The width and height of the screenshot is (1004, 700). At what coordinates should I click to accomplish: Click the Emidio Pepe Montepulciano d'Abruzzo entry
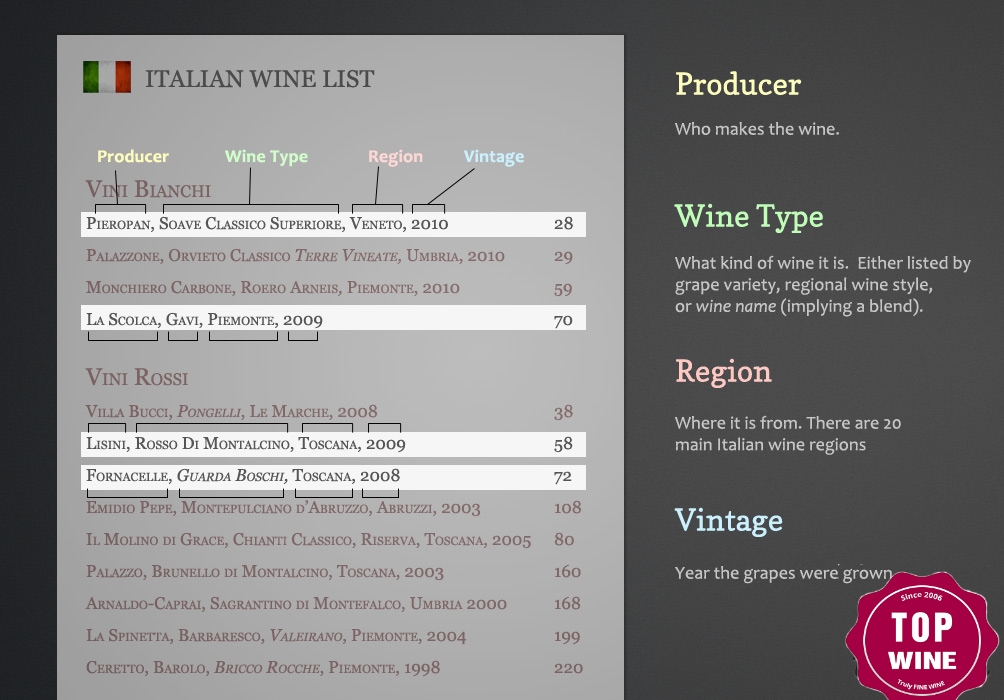pos(283,508)
